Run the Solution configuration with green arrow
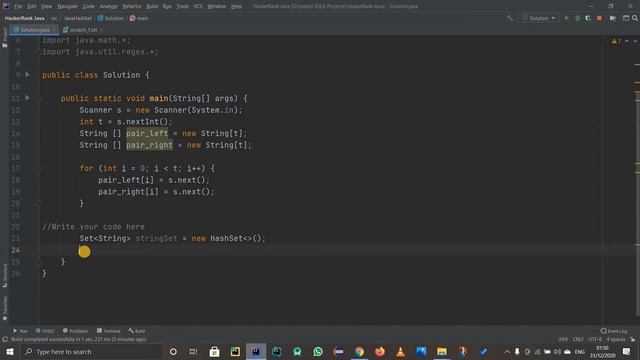Screen dimensions: 640x360 [566, 18]
